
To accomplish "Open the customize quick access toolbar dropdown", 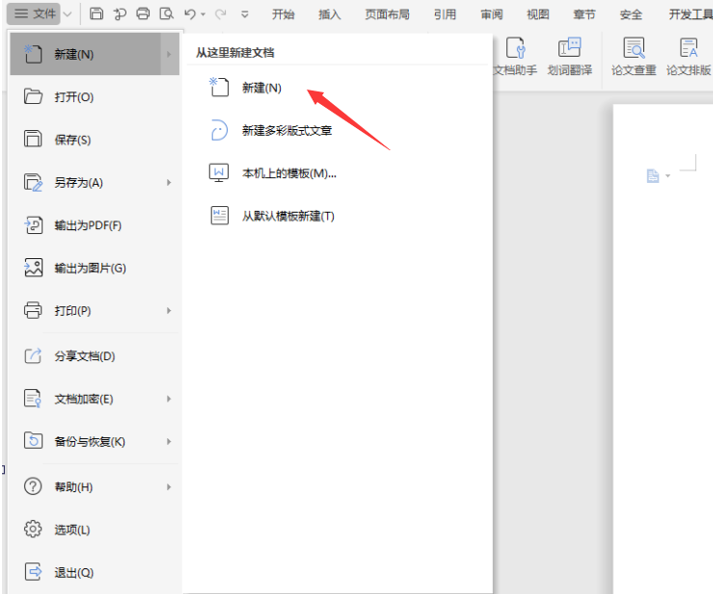I will click(245, 15).
